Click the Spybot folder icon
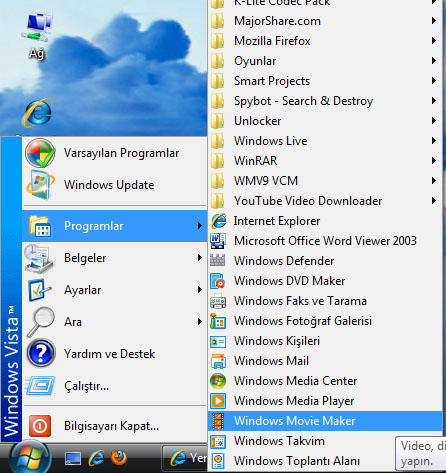 pyautogui.click(x=218, y=101)
